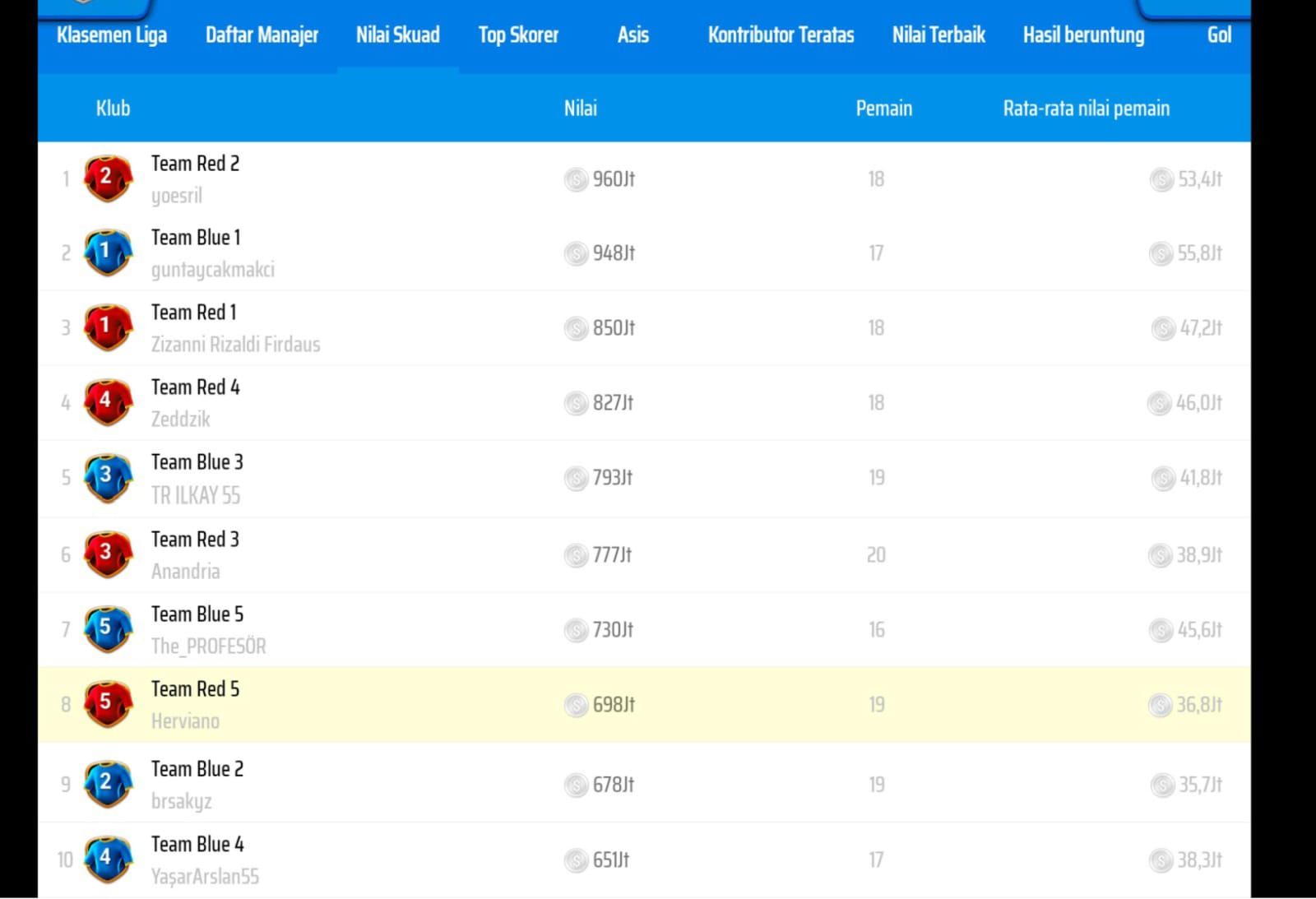The height and width of the screenshot is (899, 1316).
Task: Click the Team Red 1 jersey badge
Action: (x=108, y=327)
